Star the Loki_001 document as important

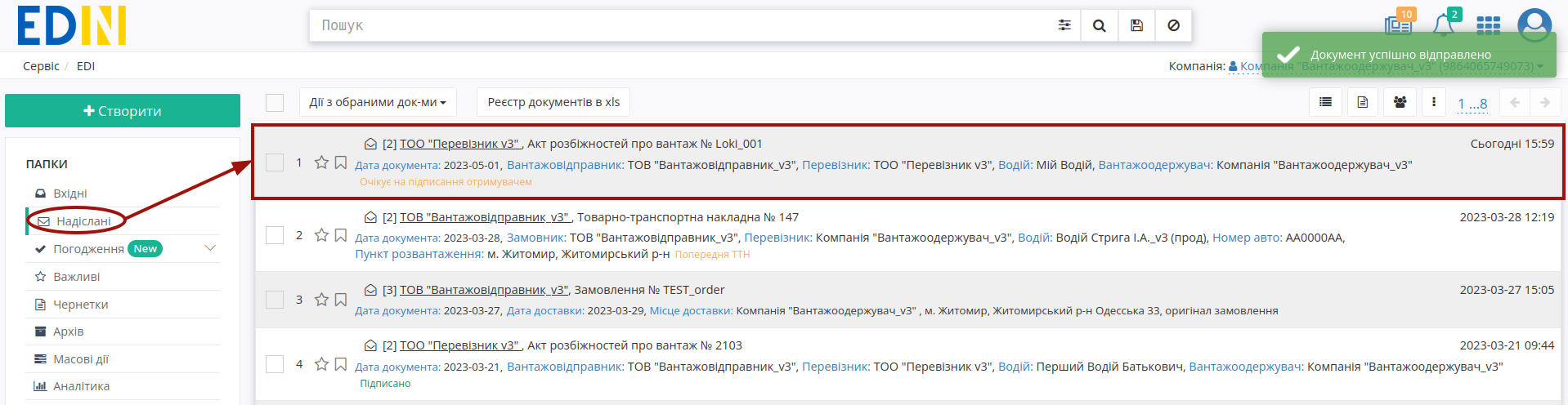click(x=321, y=162)
